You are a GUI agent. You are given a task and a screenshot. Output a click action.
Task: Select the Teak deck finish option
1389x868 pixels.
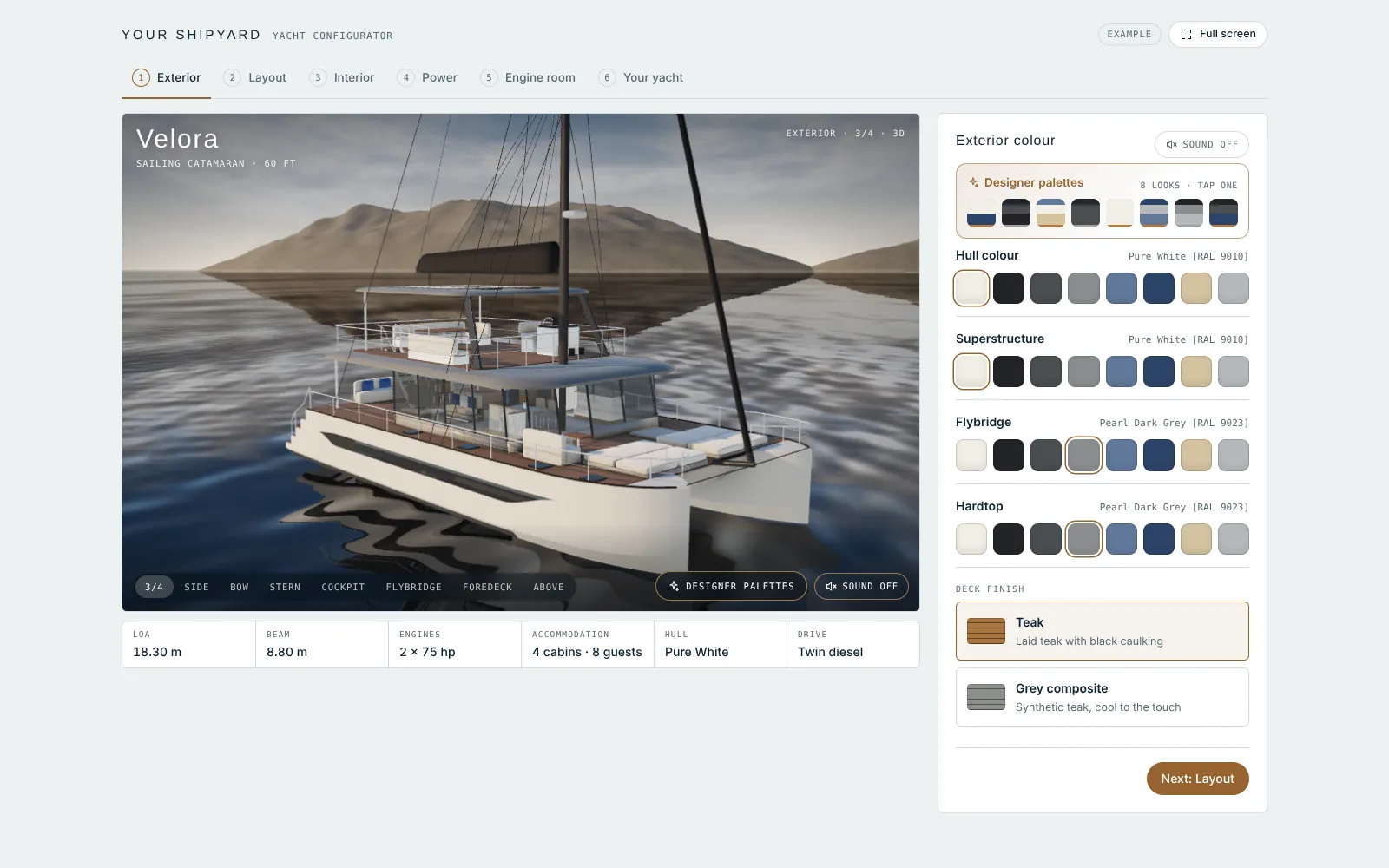click(1103, 631)
